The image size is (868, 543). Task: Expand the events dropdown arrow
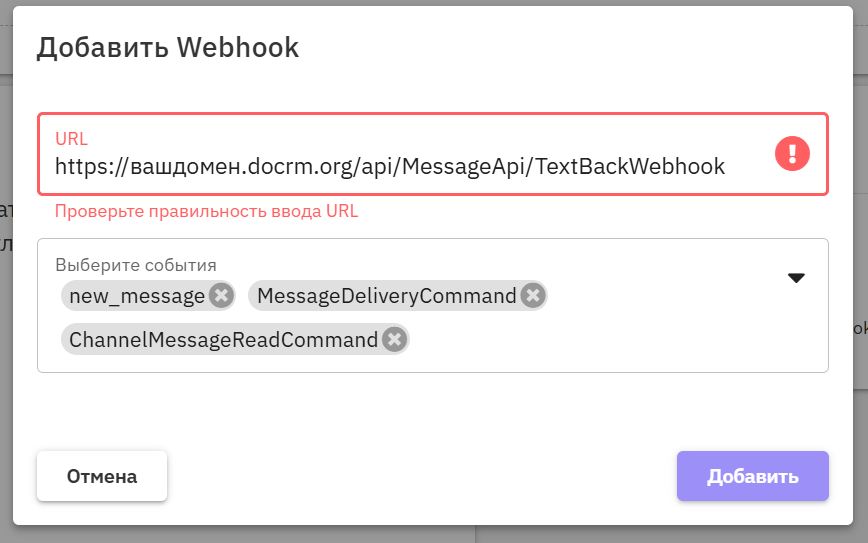coord(796,278)
